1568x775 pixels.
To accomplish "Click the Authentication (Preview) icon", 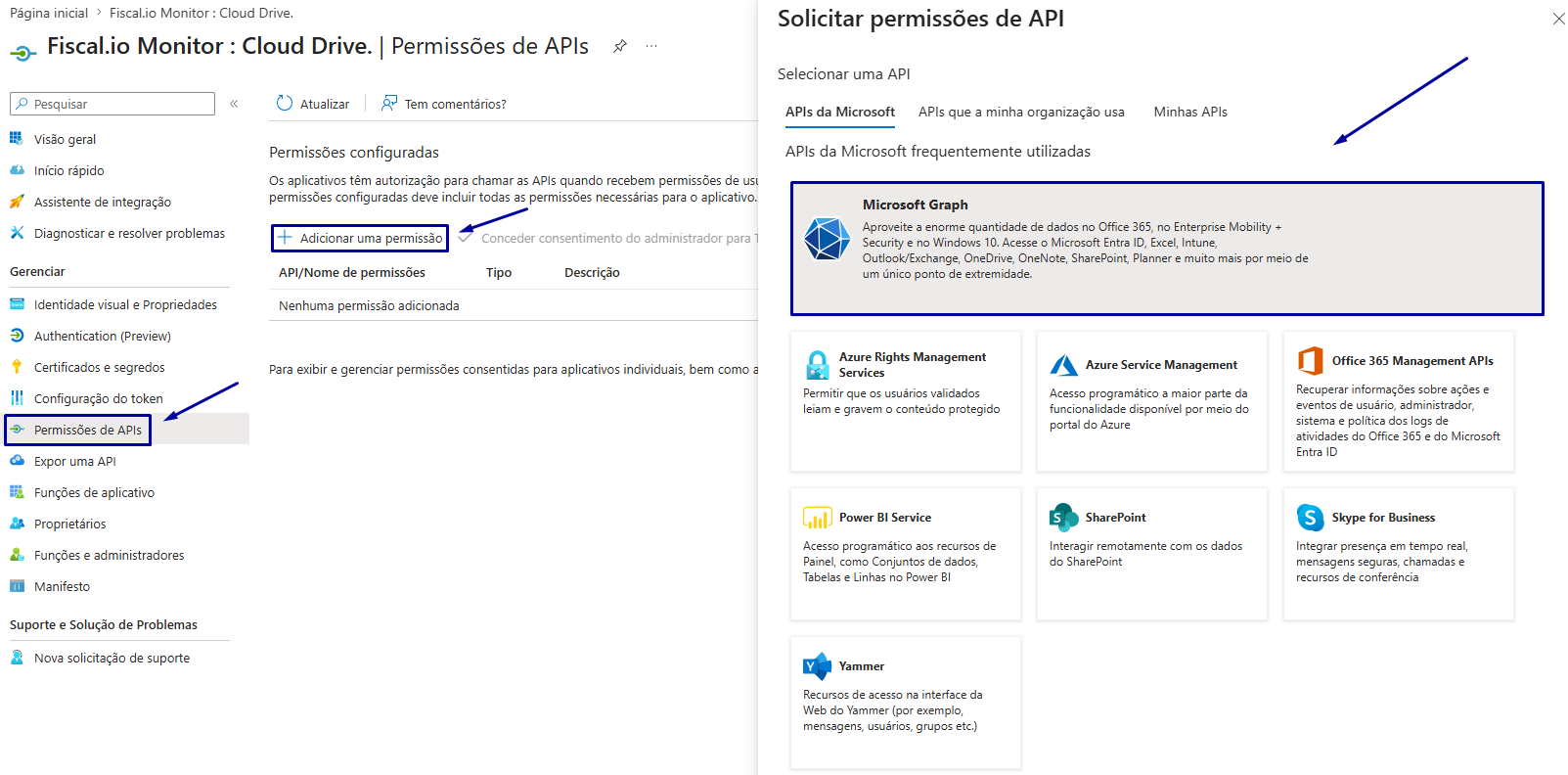I will coord(17,336).
